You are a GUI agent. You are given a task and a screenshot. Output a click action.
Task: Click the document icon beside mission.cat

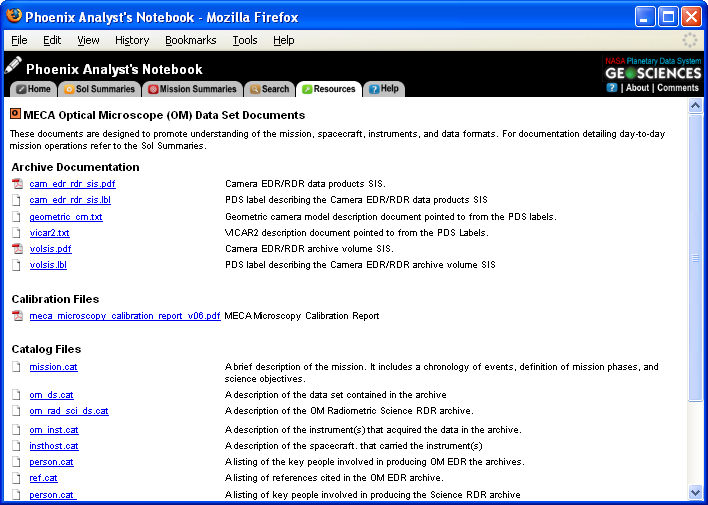click(16, 367)
